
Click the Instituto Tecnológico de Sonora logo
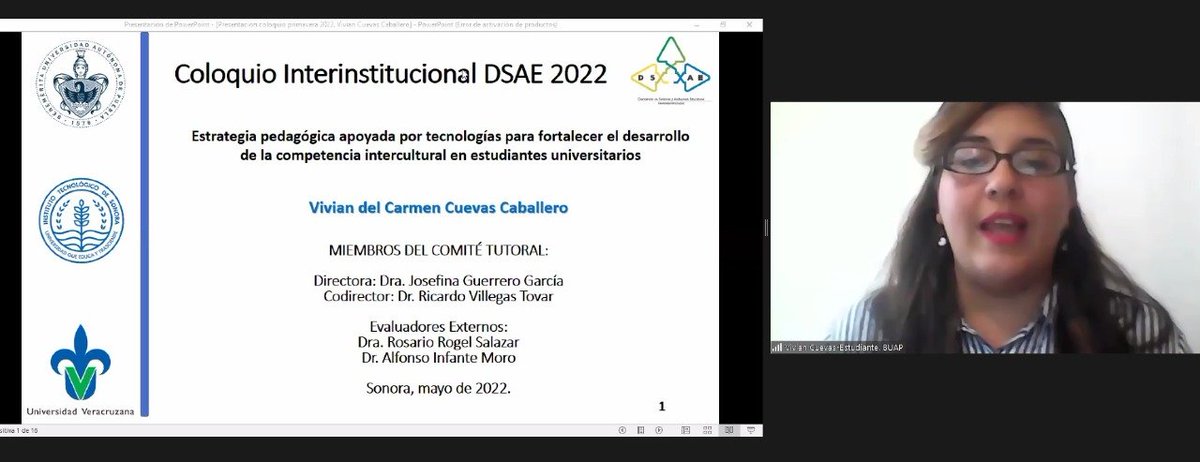coord(82,221)
